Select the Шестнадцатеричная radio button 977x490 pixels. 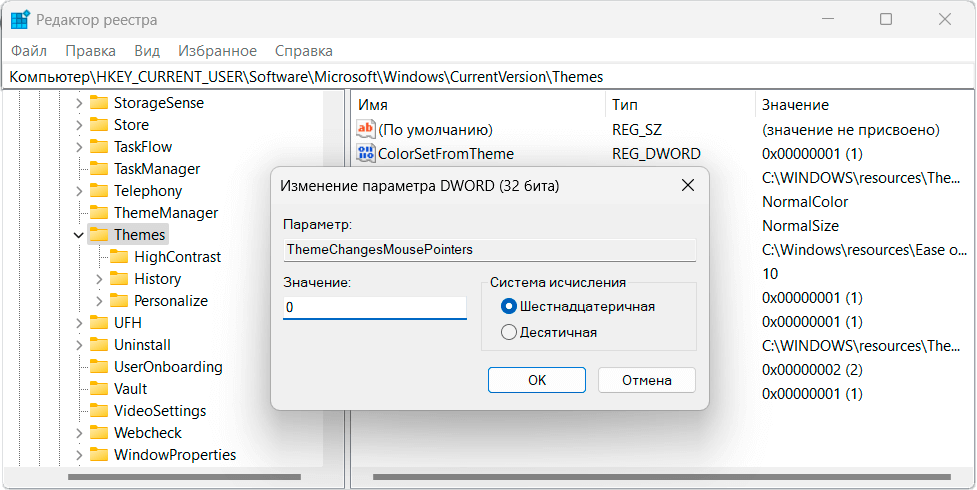click(509, 306)
